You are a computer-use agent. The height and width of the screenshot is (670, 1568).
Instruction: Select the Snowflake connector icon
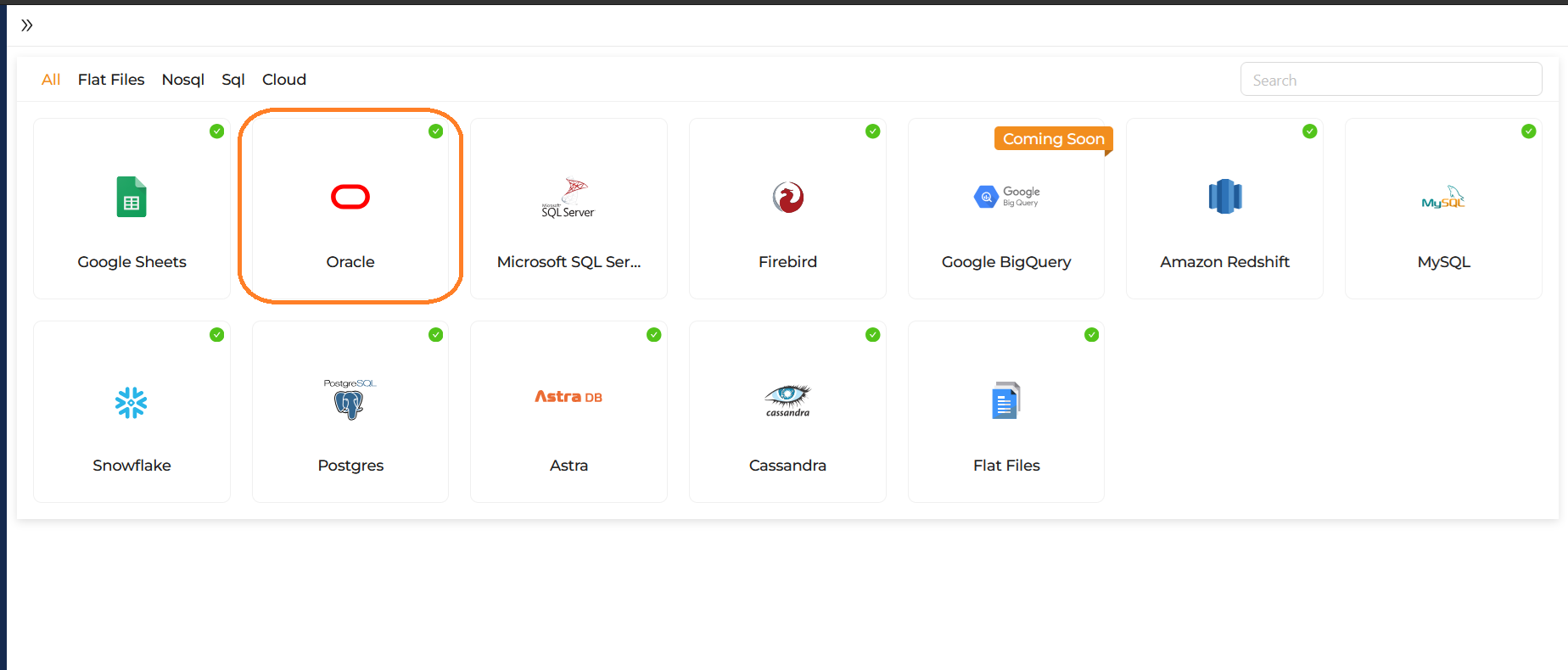pos(131,400)
